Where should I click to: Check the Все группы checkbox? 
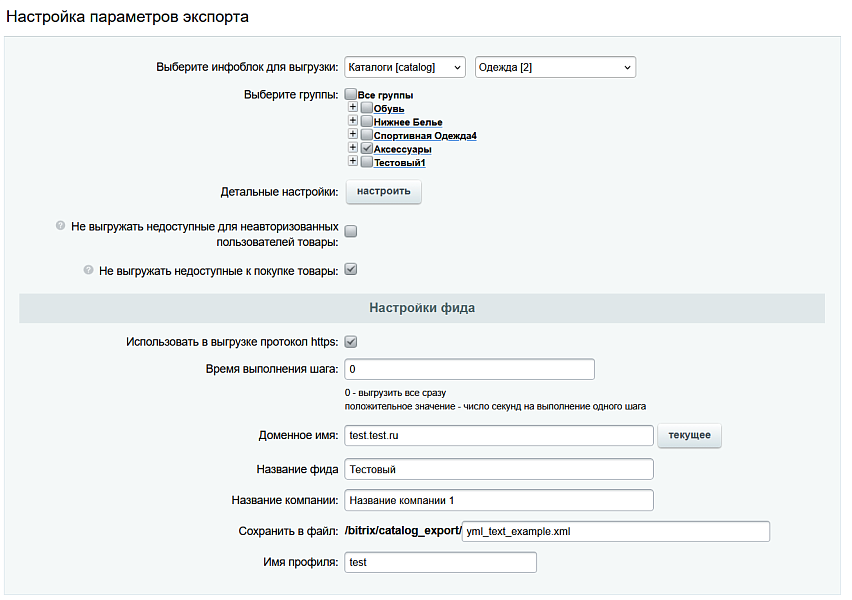[x=350, y=94]
